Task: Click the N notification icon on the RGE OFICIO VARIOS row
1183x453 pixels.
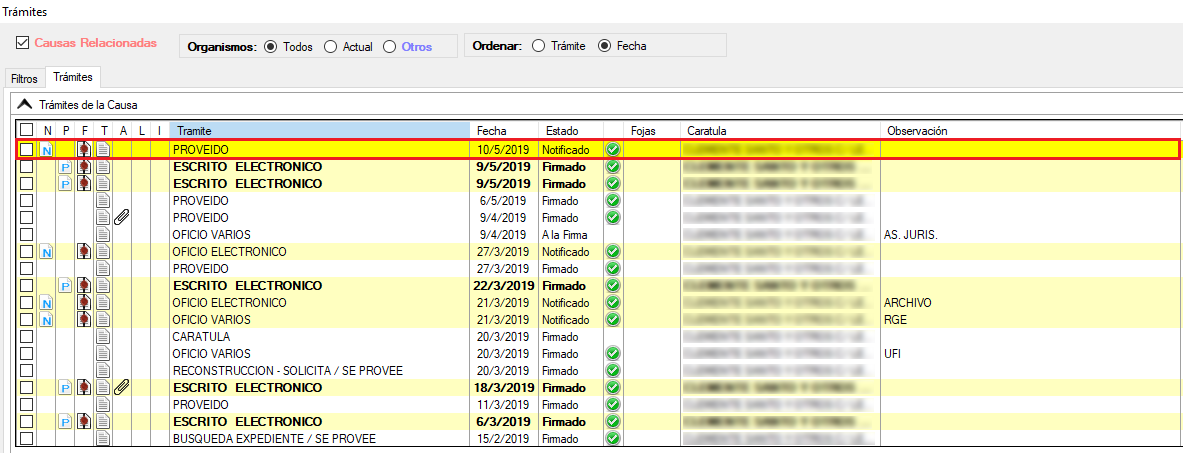Action: pos(46,320)
